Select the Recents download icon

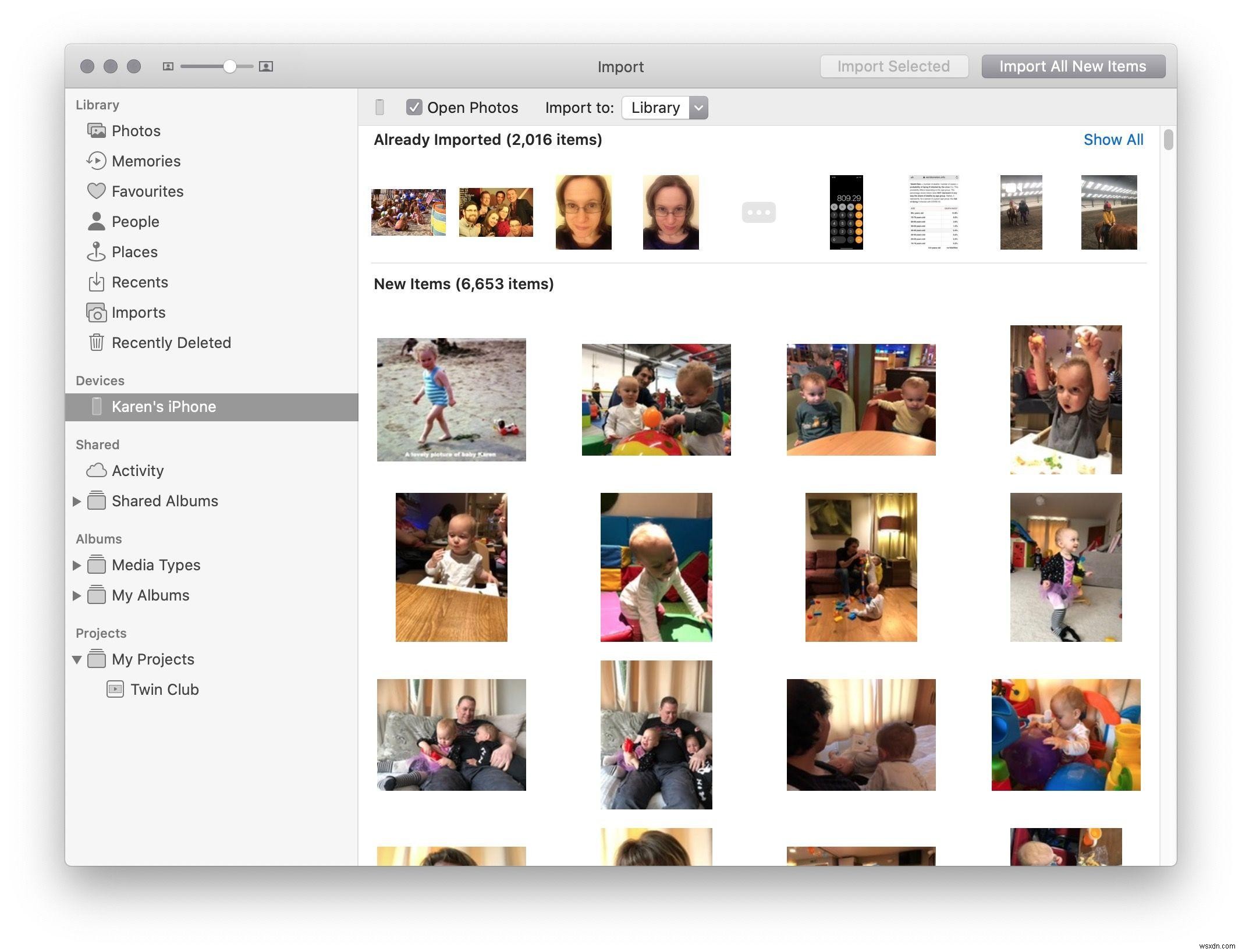click(96, 281)
